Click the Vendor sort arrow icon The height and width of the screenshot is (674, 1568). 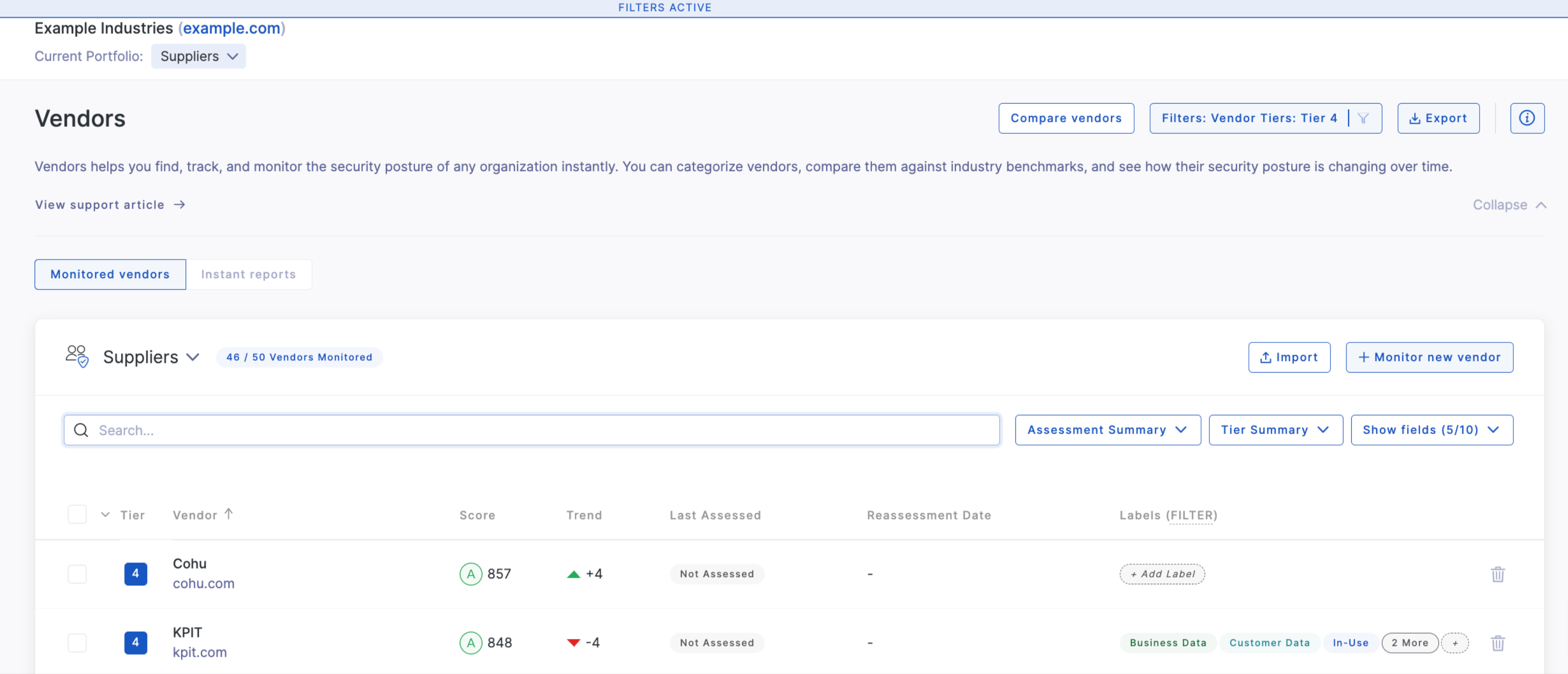(228, 514)
